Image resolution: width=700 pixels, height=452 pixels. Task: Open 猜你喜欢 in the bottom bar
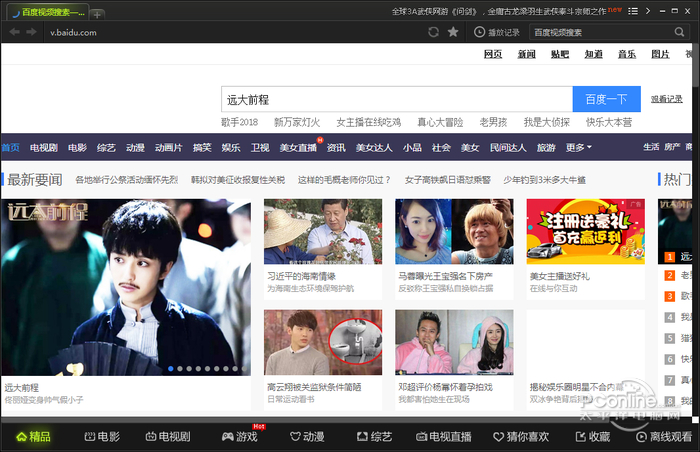click(521, 436)
